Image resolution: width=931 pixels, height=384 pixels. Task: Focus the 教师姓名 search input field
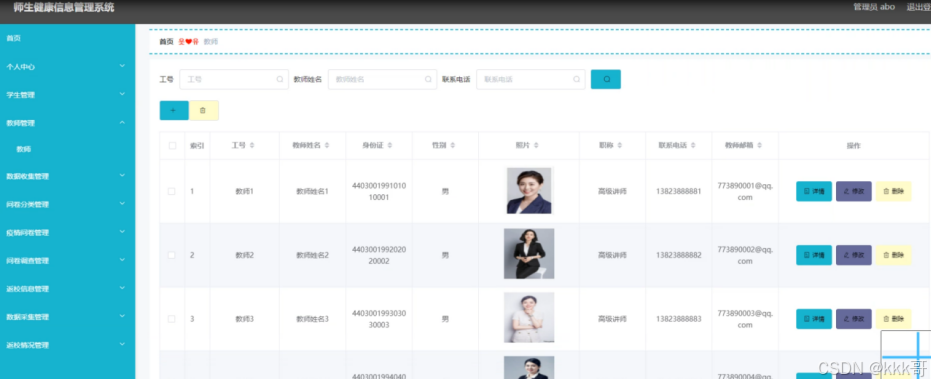(382, 80)
